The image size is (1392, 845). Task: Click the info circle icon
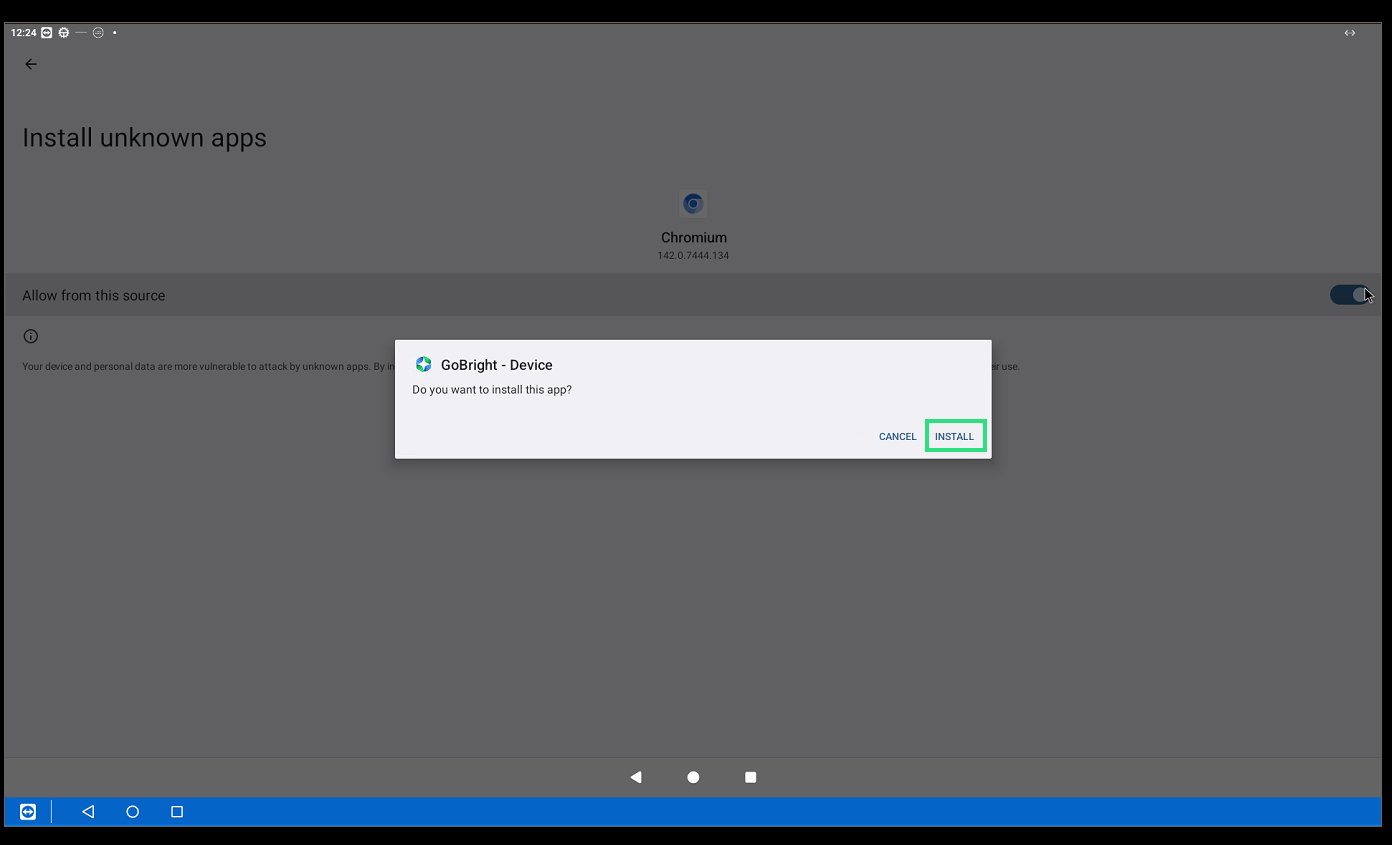click(x=31, y=336)
